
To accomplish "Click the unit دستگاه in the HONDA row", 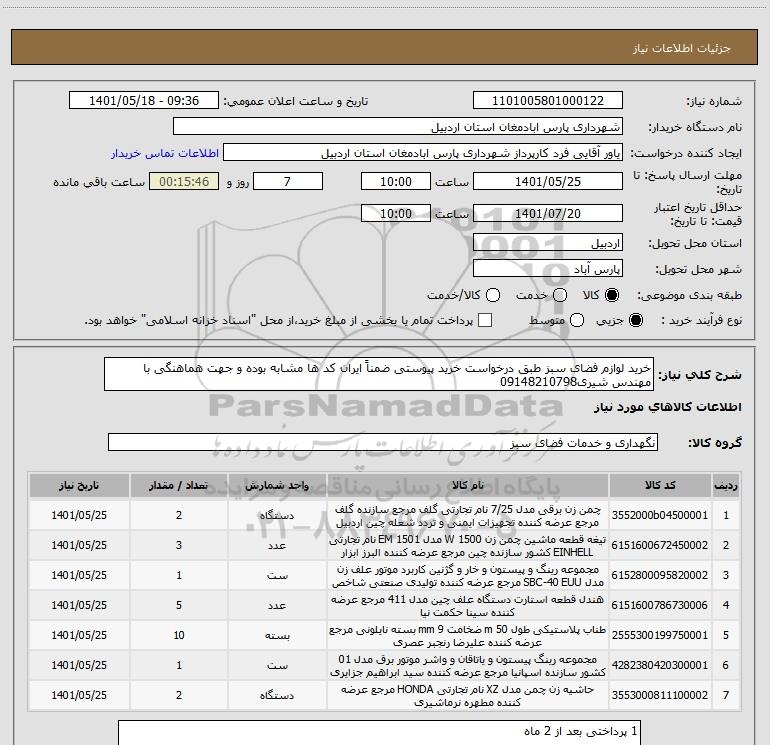I will 277,695.
